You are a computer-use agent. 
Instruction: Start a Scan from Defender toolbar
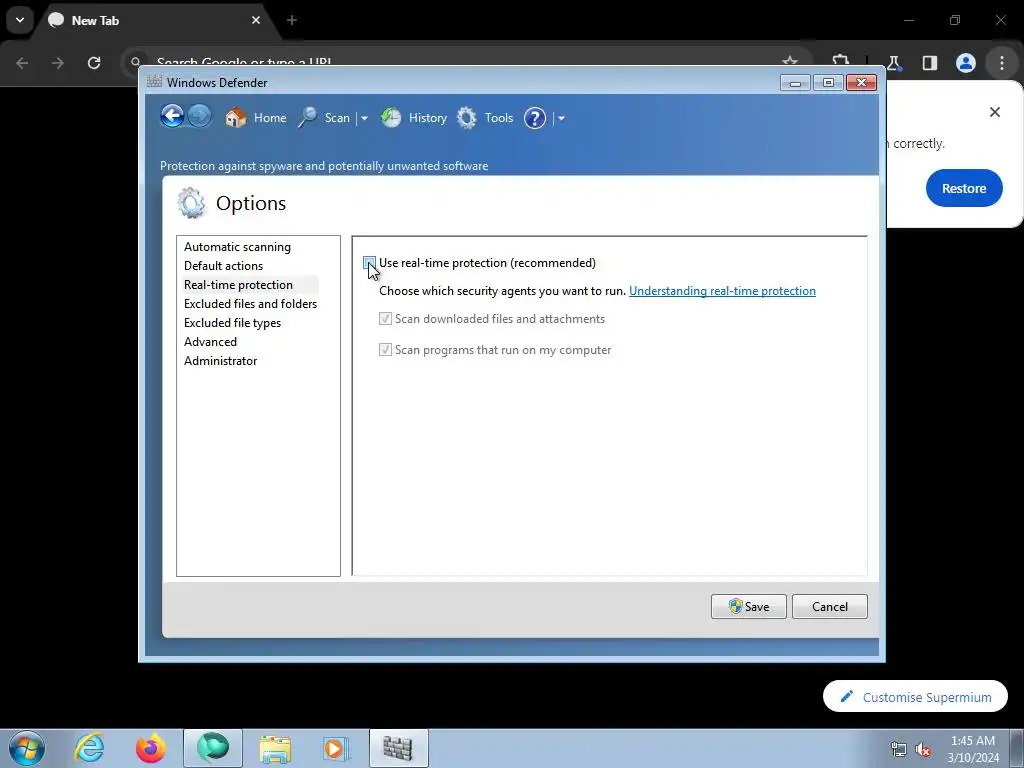point(324,118)
